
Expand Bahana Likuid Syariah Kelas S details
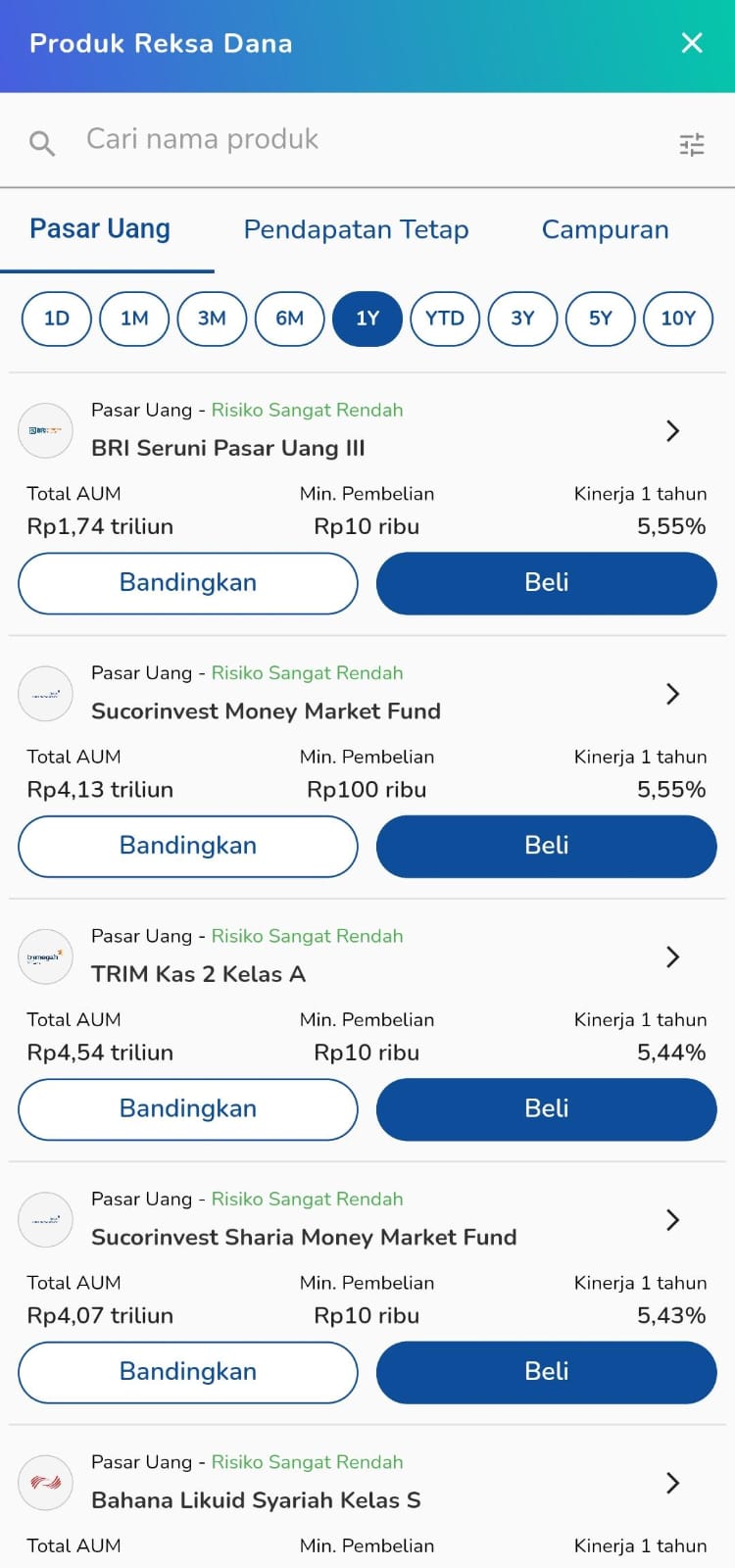672,1483
